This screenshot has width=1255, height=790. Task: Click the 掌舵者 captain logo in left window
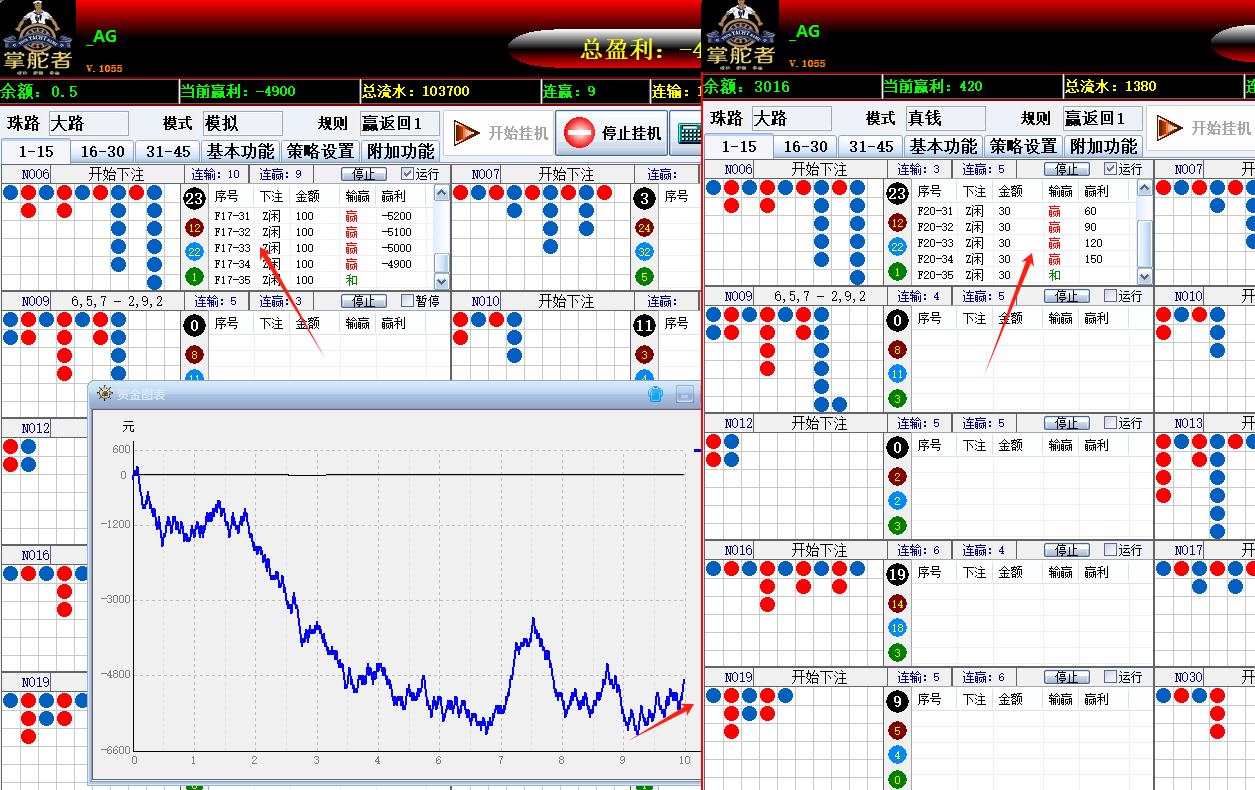click(x=38, y=36)
